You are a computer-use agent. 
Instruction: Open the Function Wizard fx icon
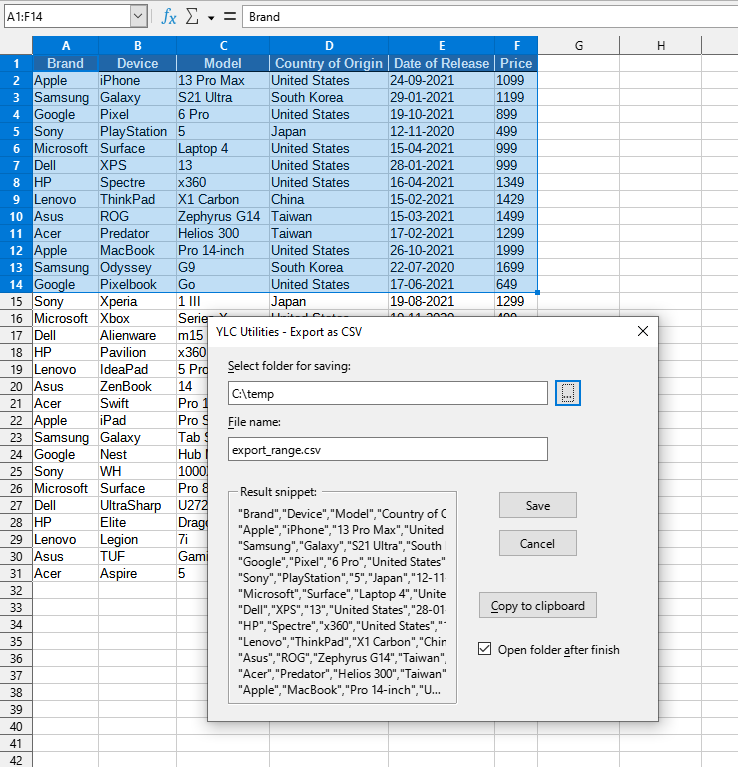[169, 17]
